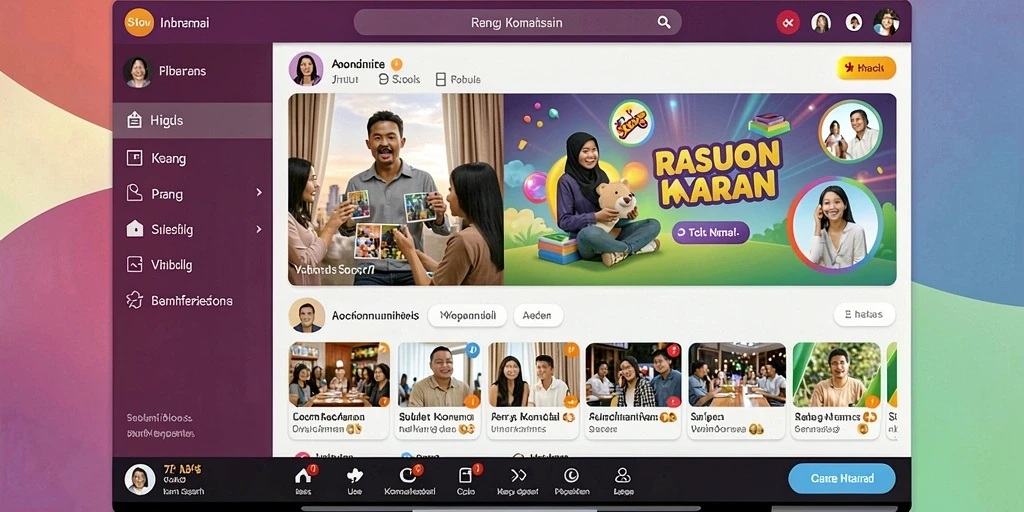Screen dimensions: 1024x512
Task: Click the Cdie icon in the bottom bar
Action: 466,475
